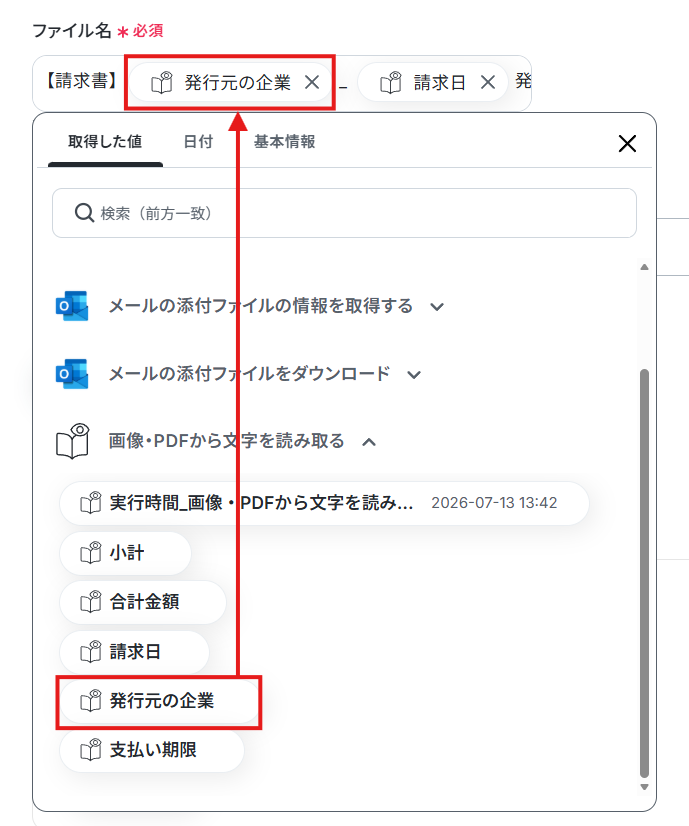Click the vertical scrollbar thumb in the list
Viewport: 689px width, 826px height.
point(644,573)
